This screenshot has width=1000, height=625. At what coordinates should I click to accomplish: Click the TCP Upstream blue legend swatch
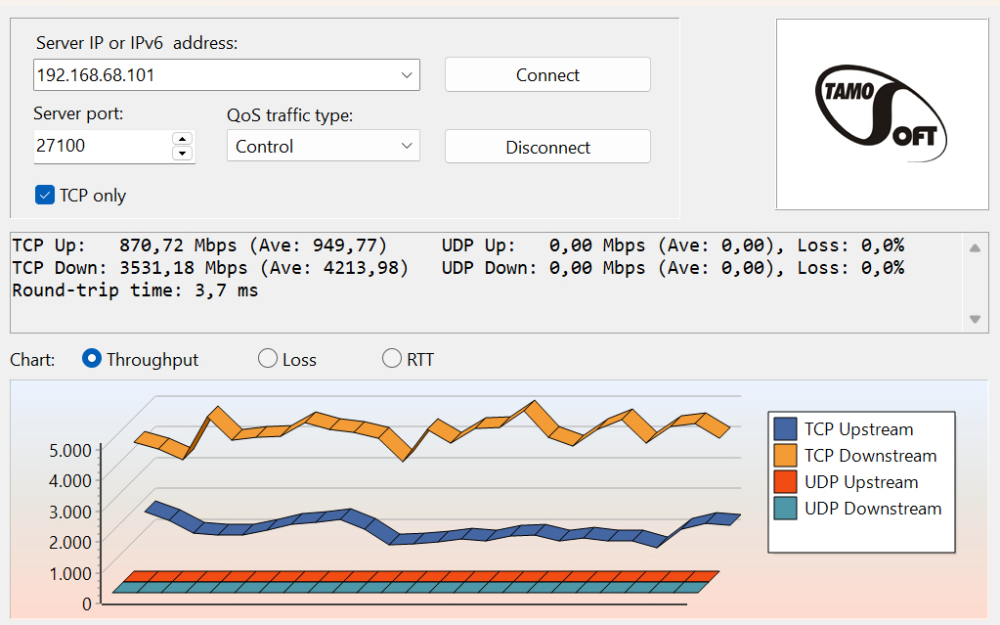(x=786, y=430)
